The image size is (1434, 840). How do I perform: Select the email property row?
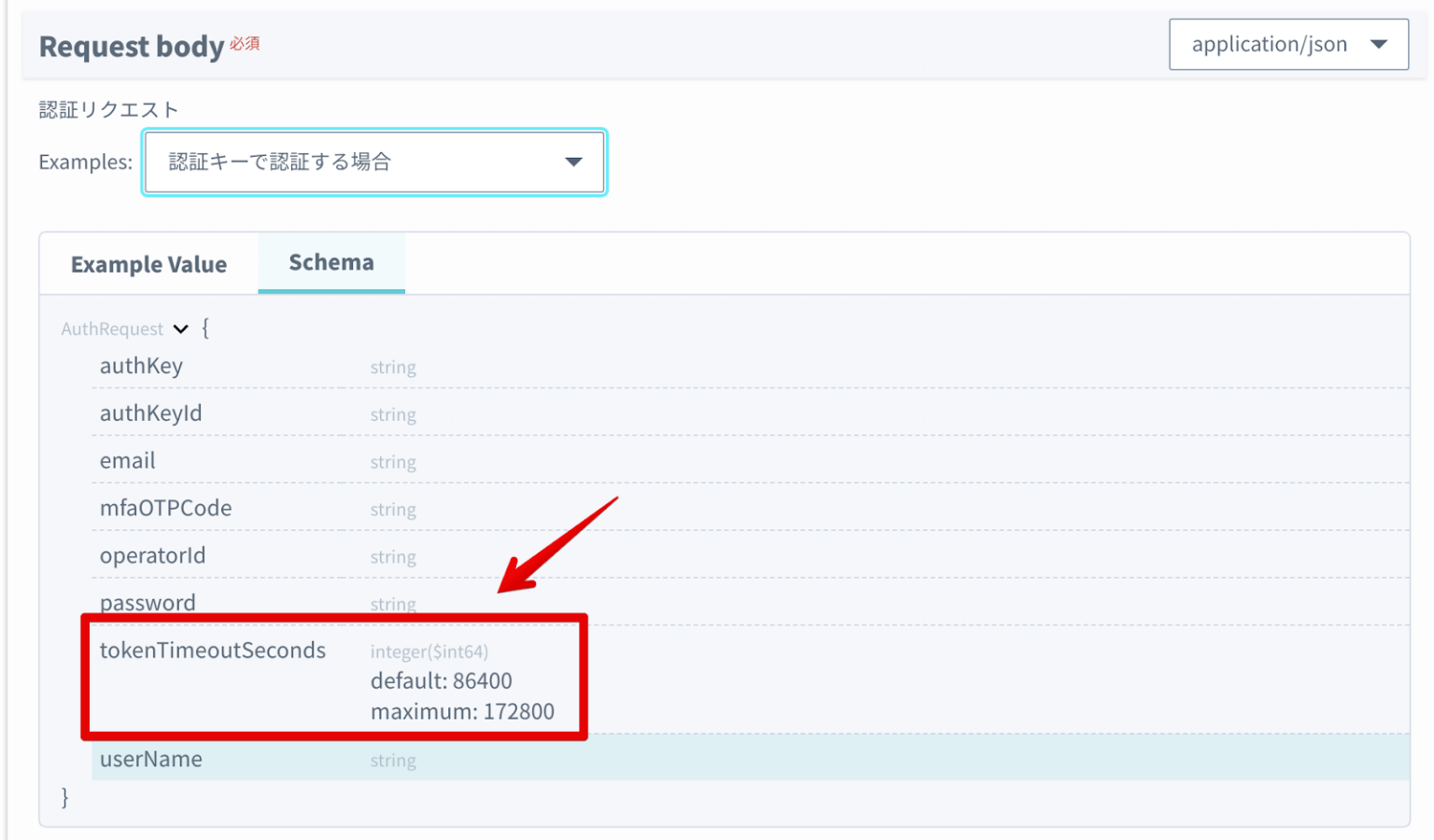pyautogui.click(x=128, y=460)
